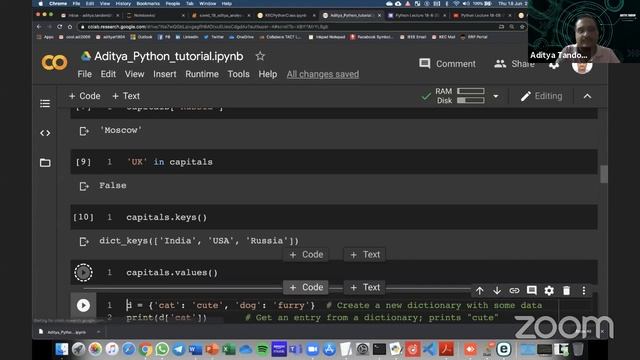Click the top toolbar + Code button

click(x=84, y=96)
